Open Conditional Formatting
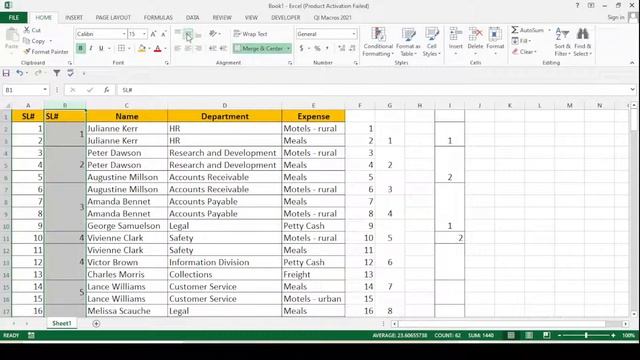640x360 pixels. (x=378, y=42)
